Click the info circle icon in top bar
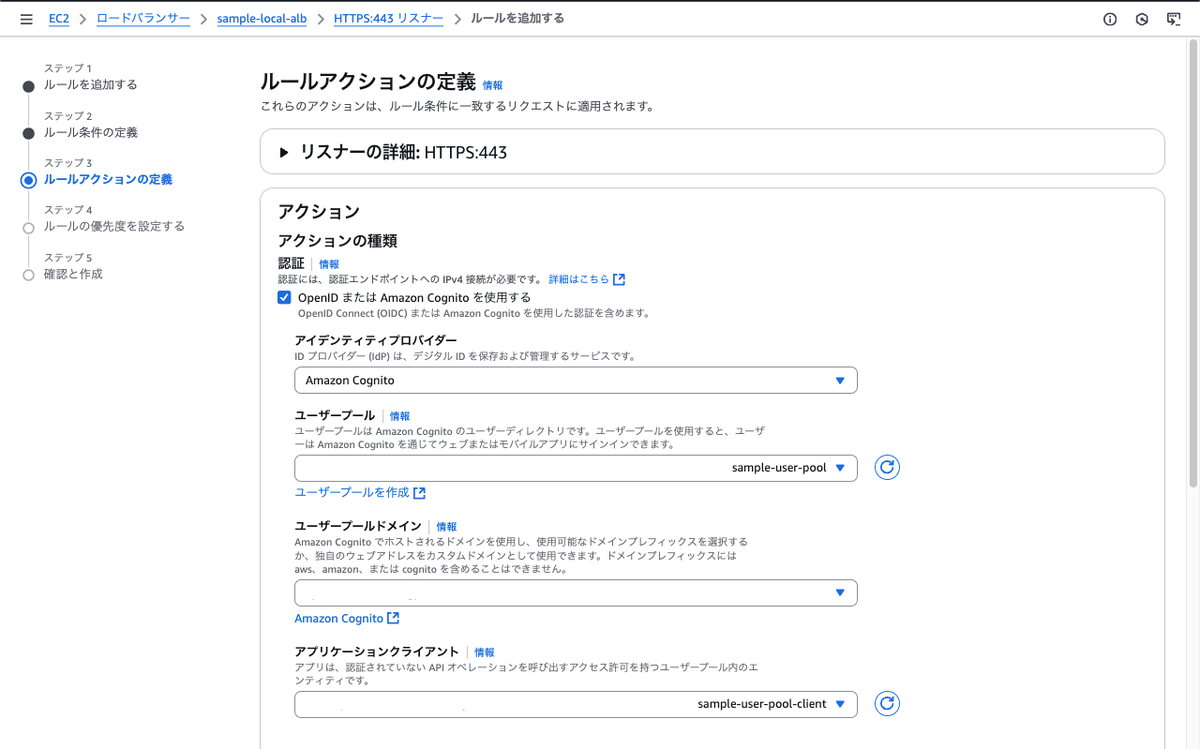The width and height of the screenshot is (1200, 749). pyautogui.click(x=1110, y=19)
